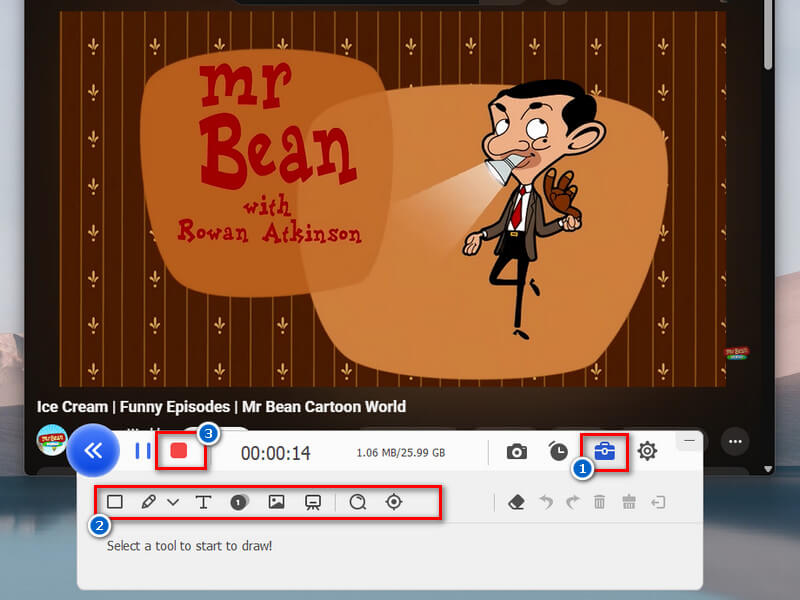This screenshot has width=800, height=600.
Task: Select the pencil drawing tool
Action: click(x=148, y=502)
